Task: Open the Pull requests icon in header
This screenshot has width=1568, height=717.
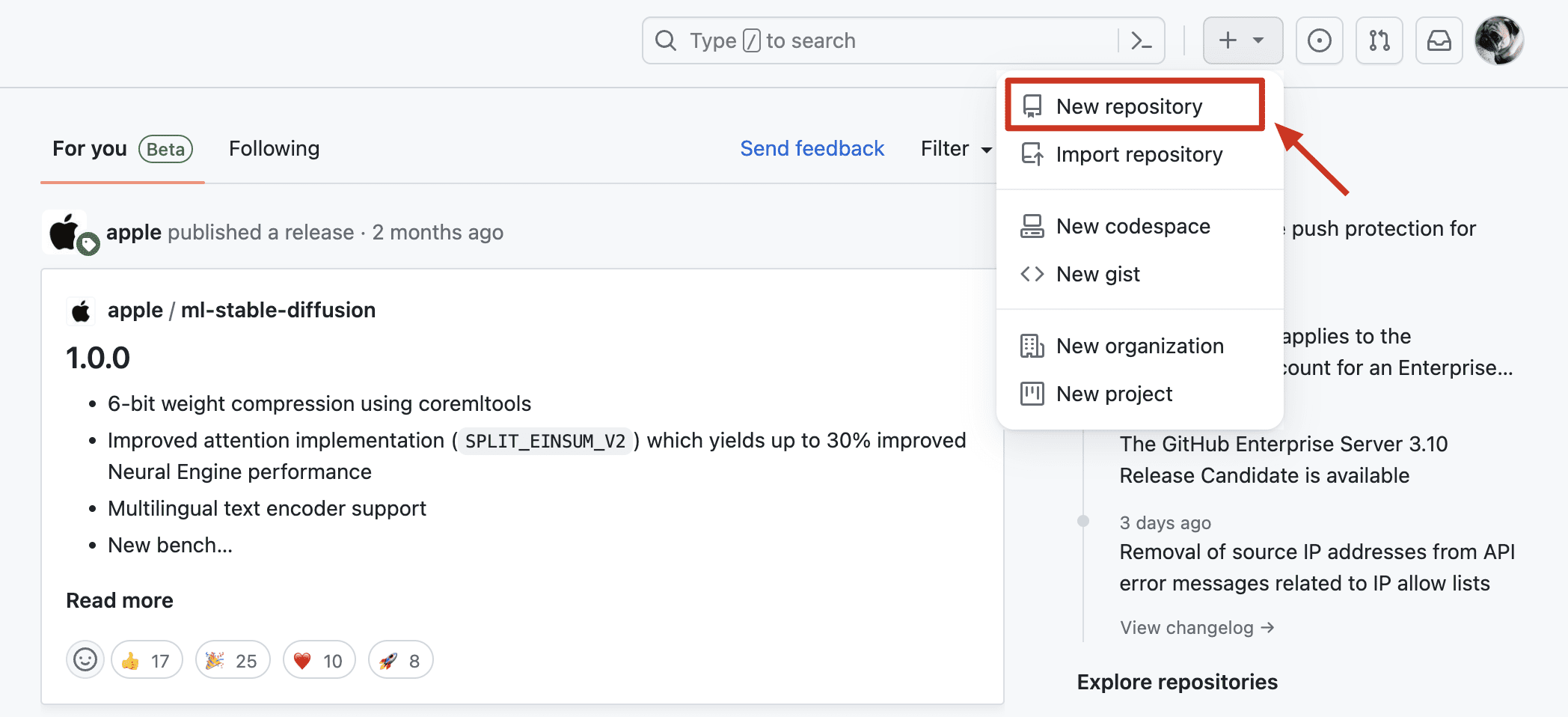Action: [x=1379, y=40]
